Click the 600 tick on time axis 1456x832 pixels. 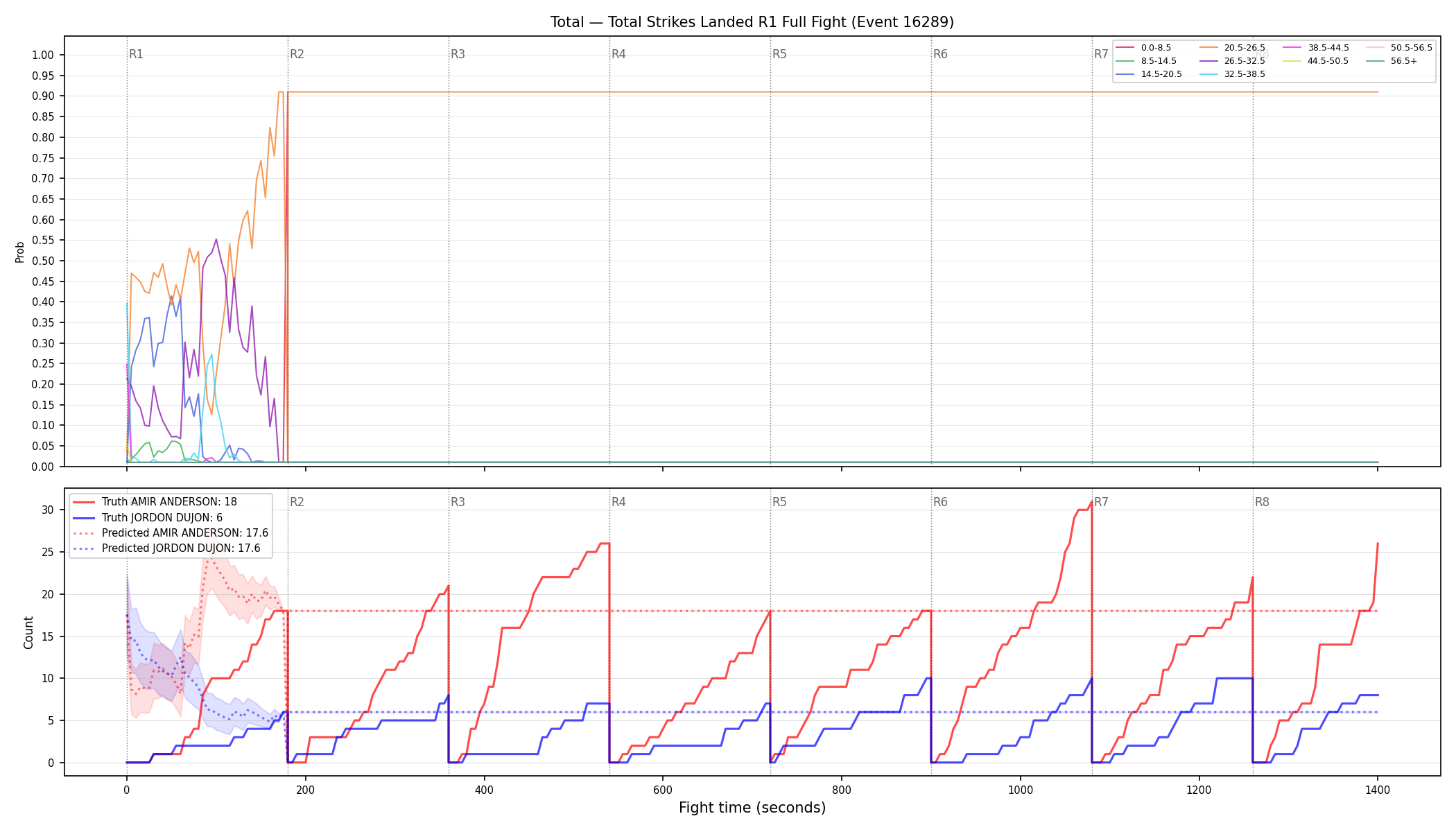pos(663,790)
